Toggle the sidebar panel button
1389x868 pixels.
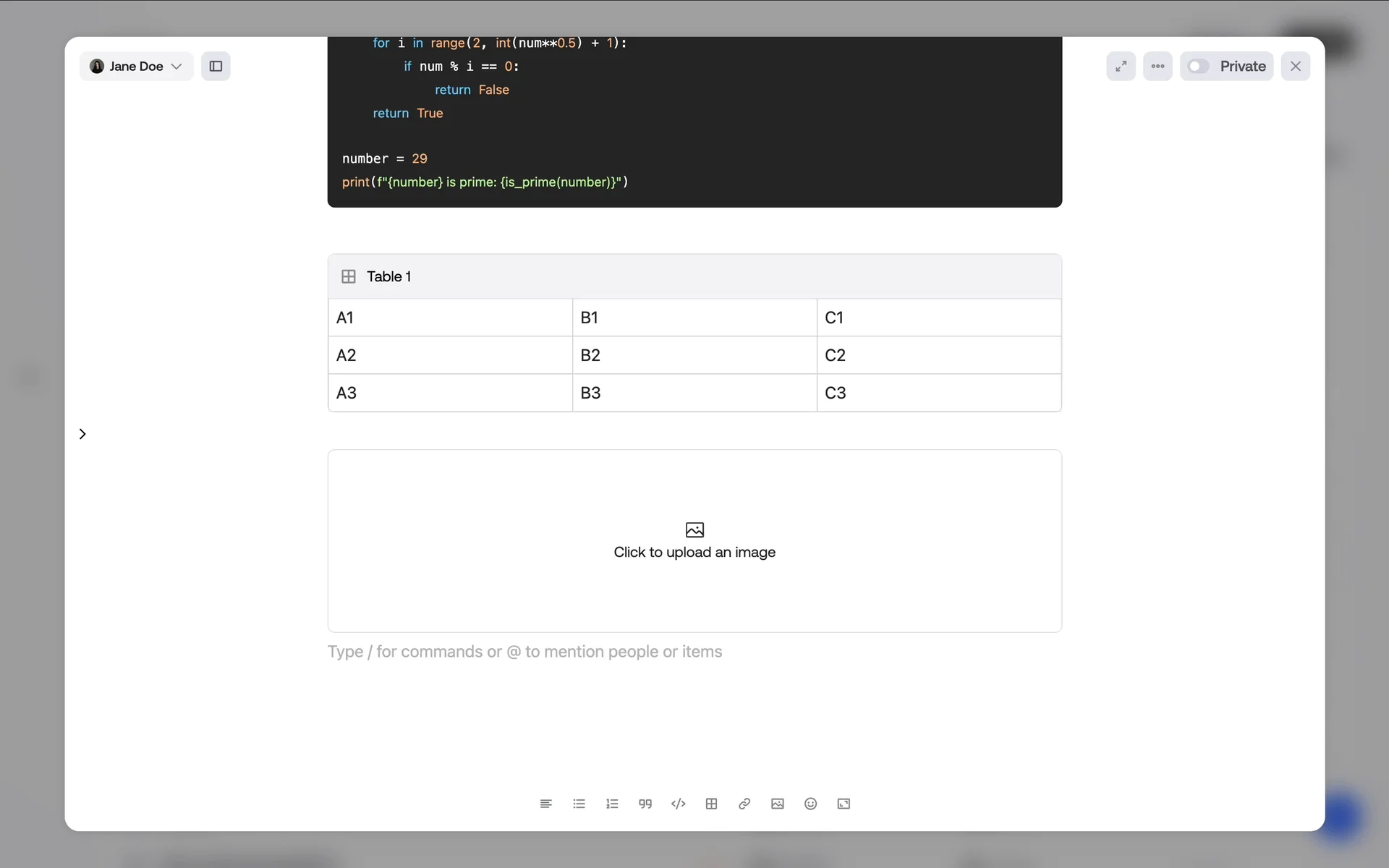pyautogui.click(x=216, y=67)
